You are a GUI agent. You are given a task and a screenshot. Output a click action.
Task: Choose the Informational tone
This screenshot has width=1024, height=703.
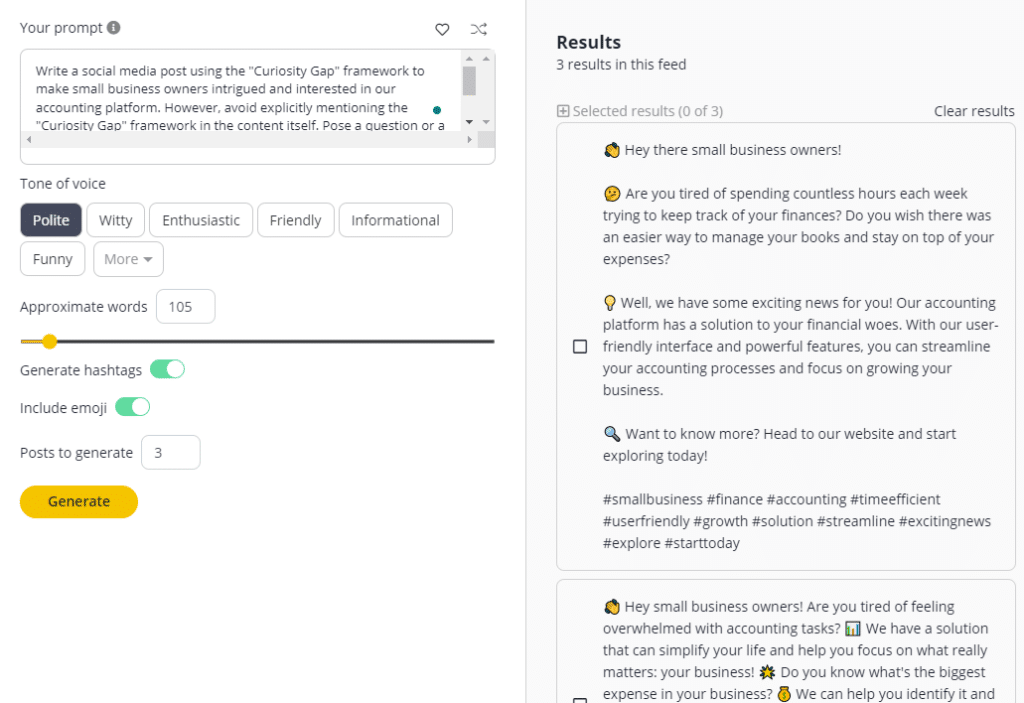click(x=395, y=220)
